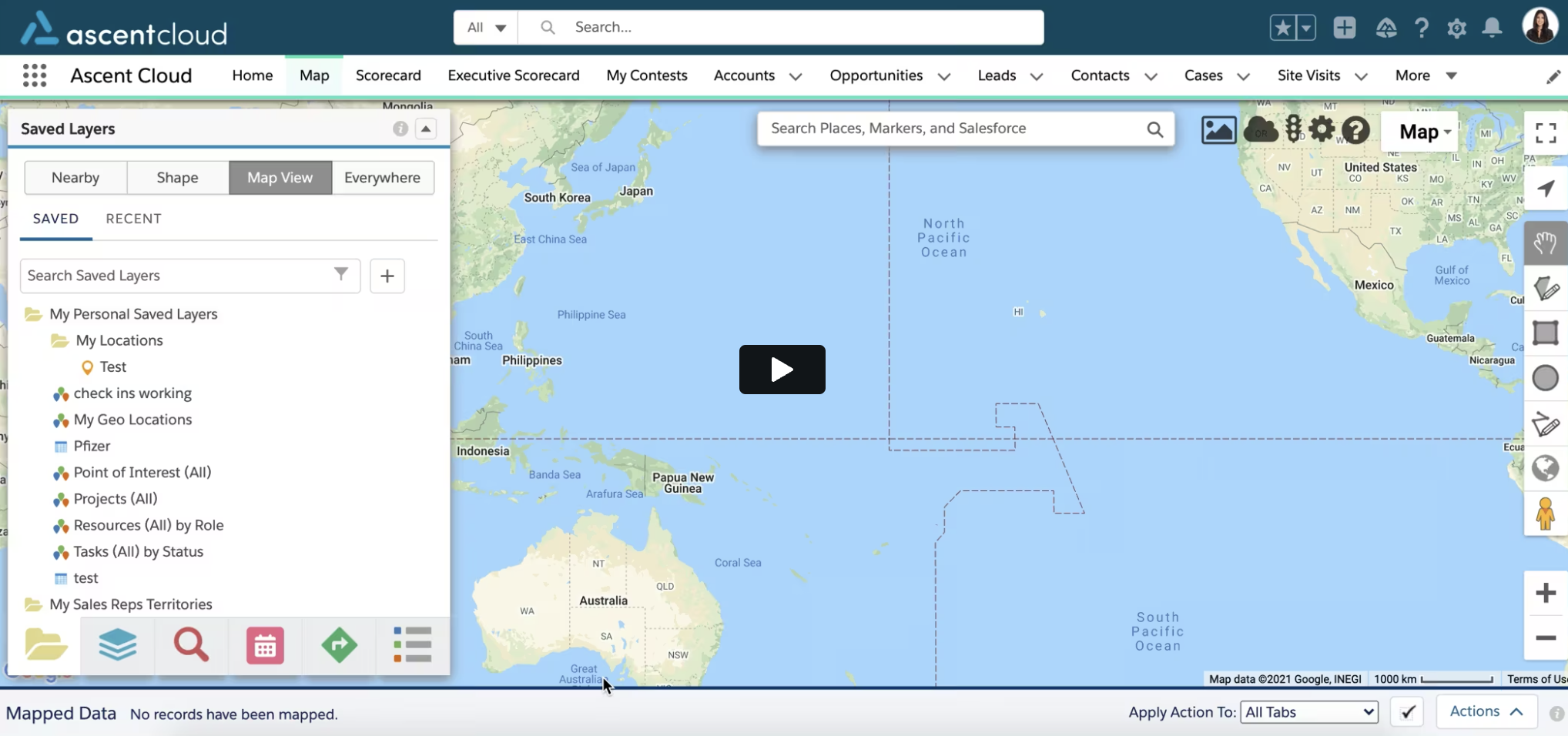Open the Trailhead guidance icon
The height and width of the screenshot is (736, 1568).
coord(1386,28)
